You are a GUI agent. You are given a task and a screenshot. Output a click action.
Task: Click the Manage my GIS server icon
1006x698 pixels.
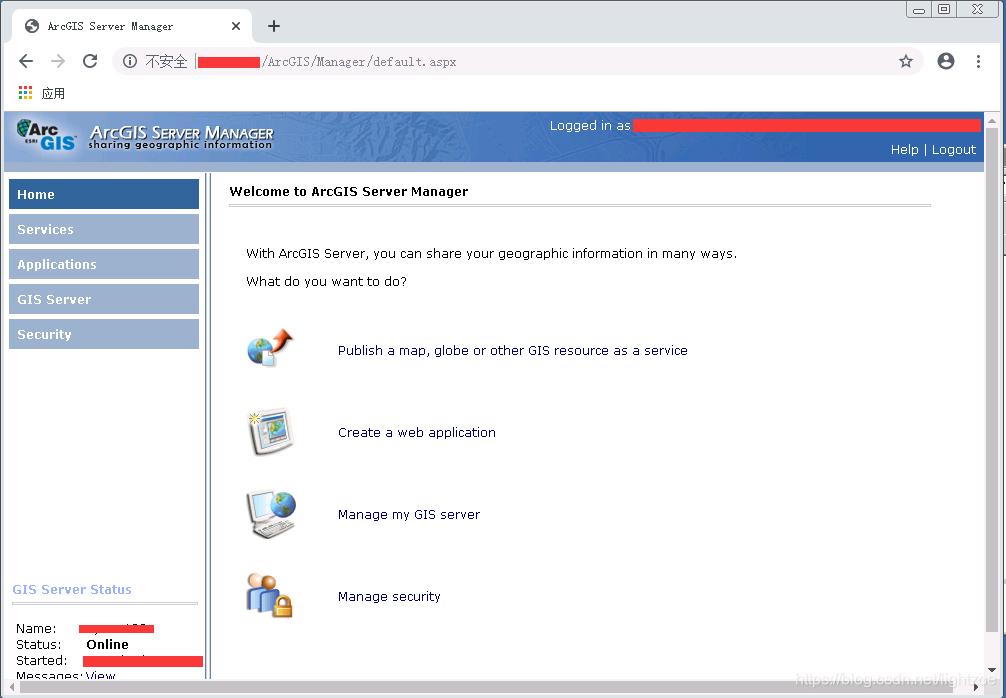point(271,514)
